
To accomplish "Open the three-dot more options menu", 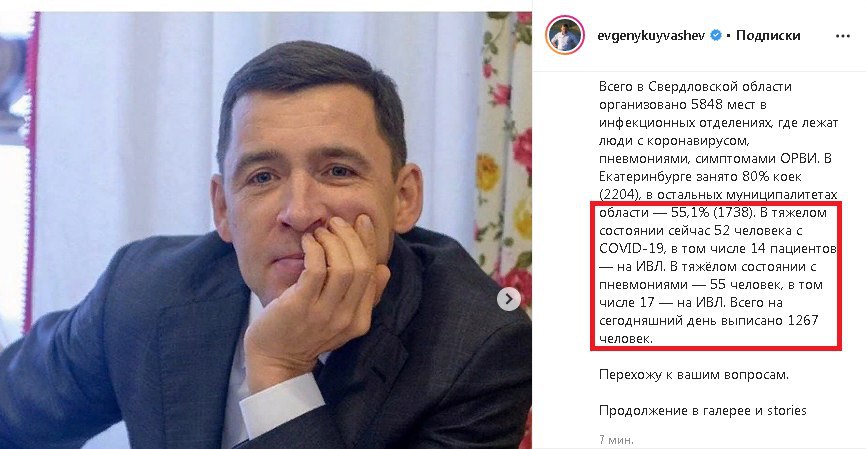I will point(842,36).
